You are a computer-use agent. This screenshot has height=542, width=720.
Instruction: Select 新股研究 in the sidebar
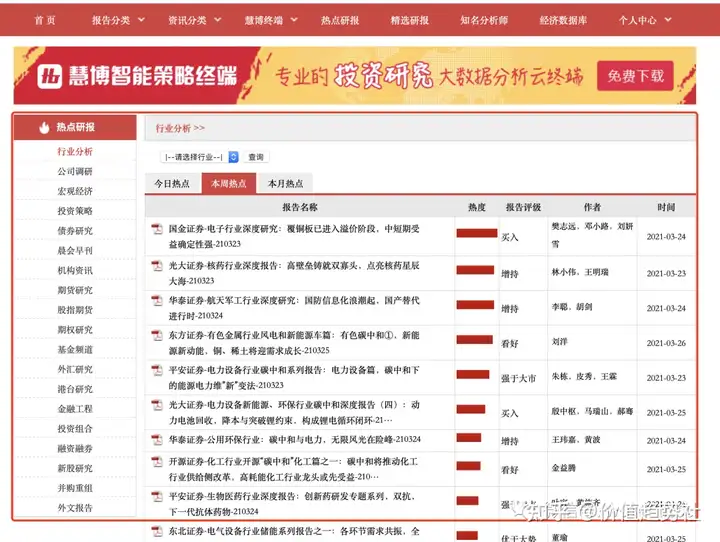[75, 469]
